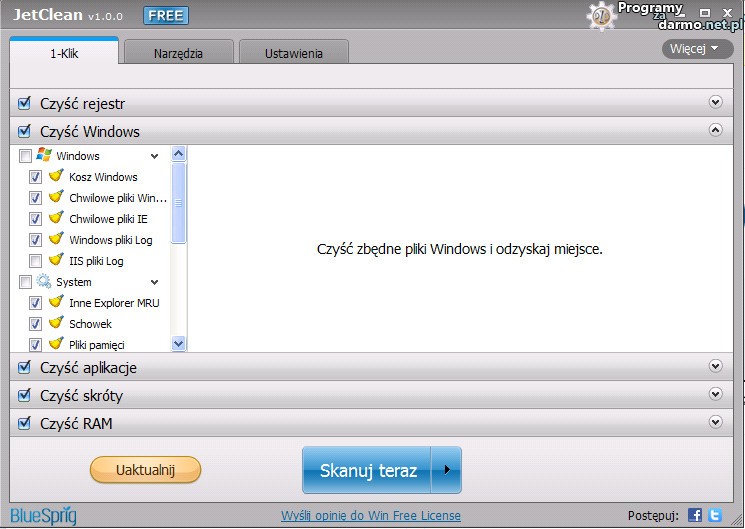Click the broom icon beside Schowek
The height and width of the screenshot is (529, 745).
pos(57,324)
